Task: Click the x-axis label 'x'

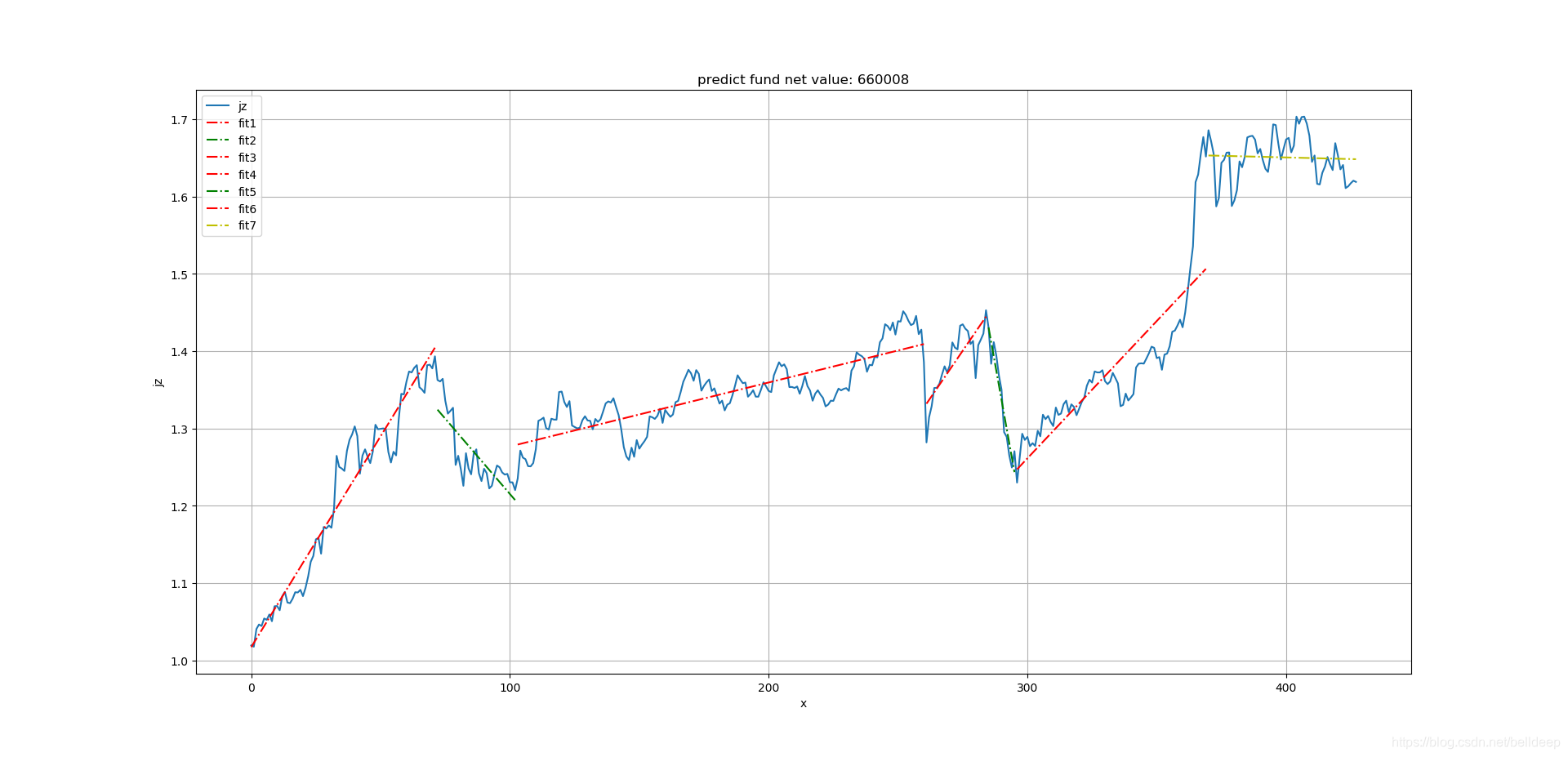Action: pos(804,704)
